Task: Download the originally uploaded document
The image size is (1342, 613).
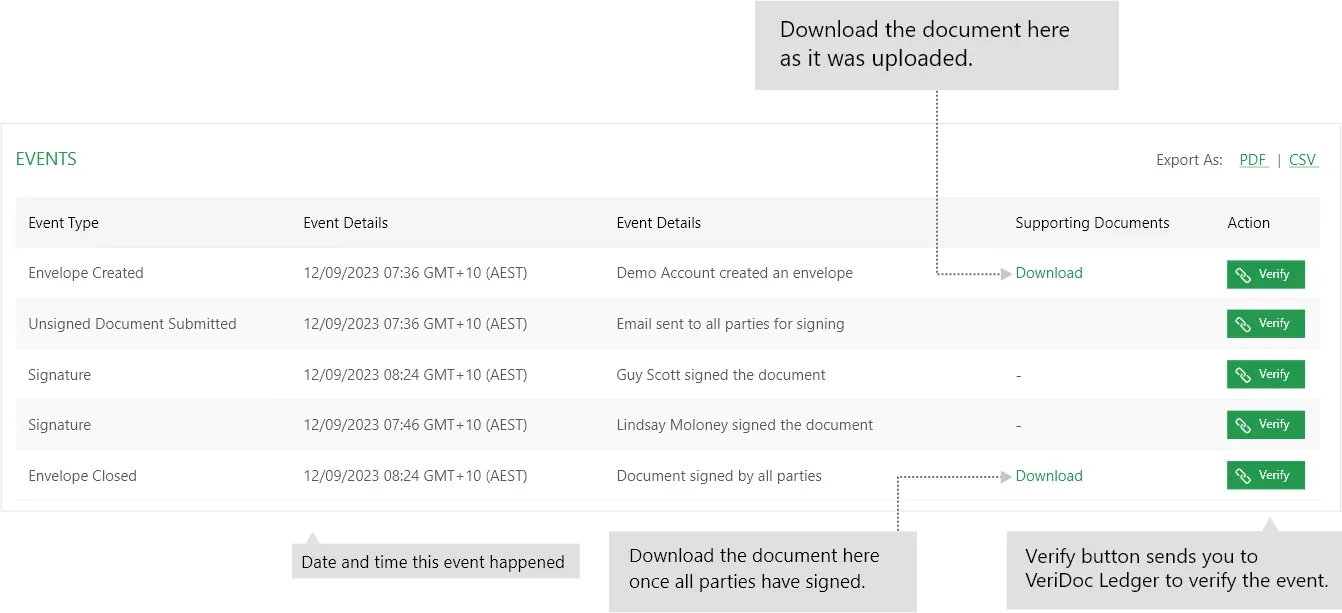Action: click(1049, 273)
